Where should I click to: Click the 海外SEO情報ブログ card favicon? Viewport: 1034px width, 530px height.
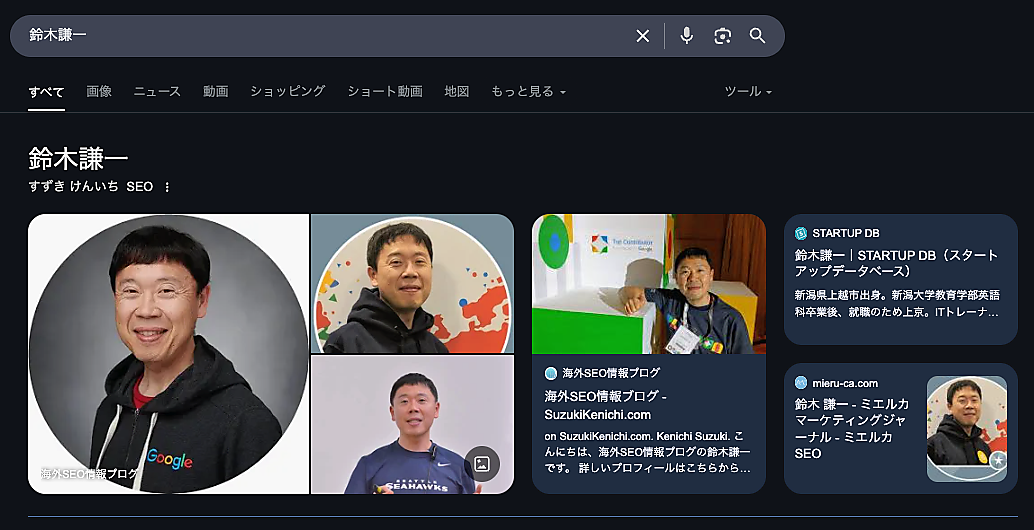(551, 373)
